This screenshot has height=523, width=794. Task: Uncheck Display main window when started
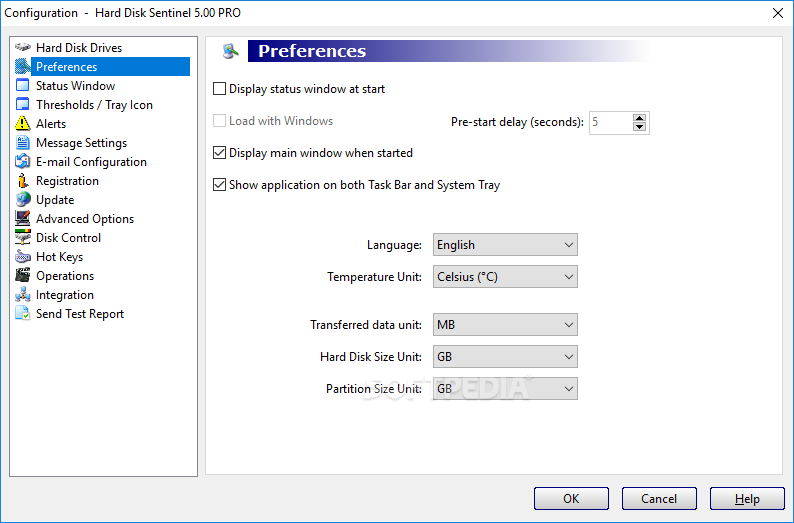(x=219, y=152)
